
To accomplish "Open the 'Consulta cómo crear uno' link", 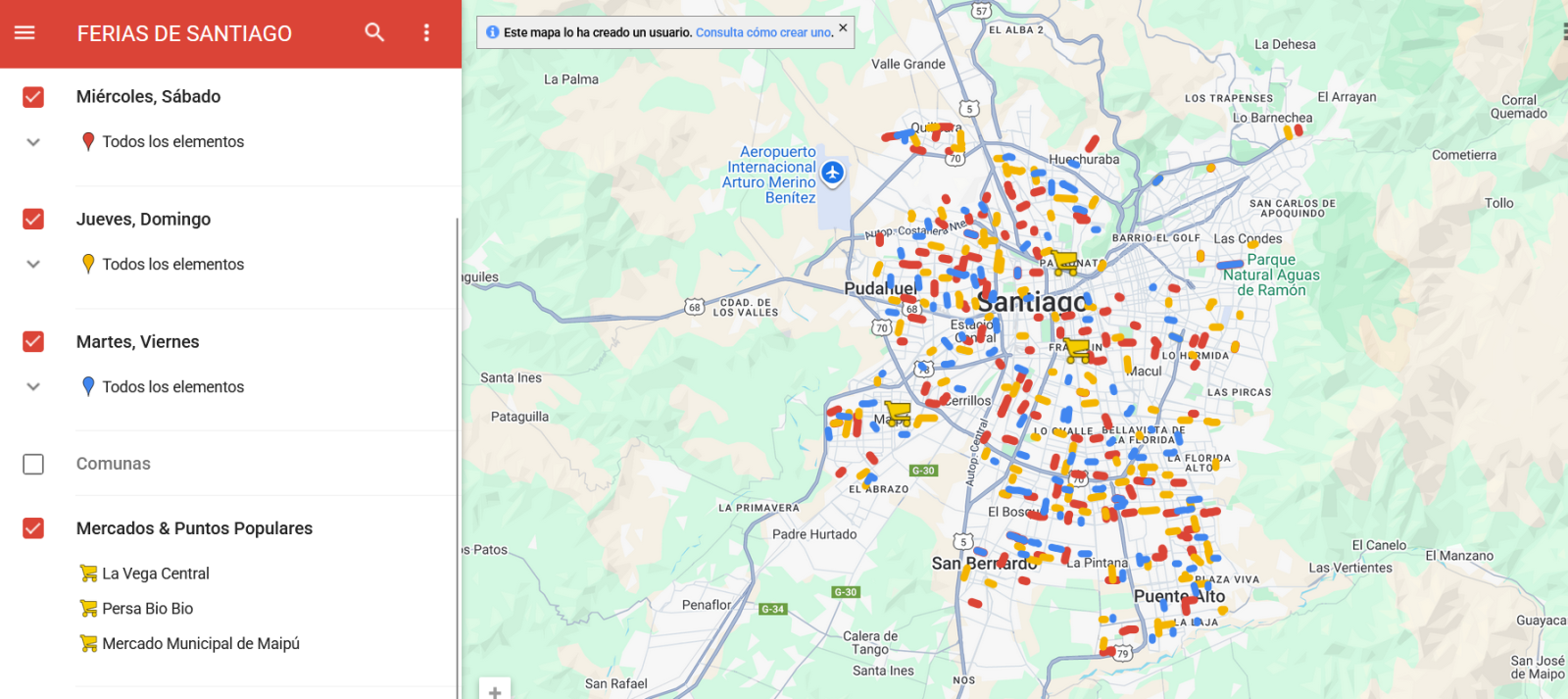I will pyautogui.click(x=763, y=32).
